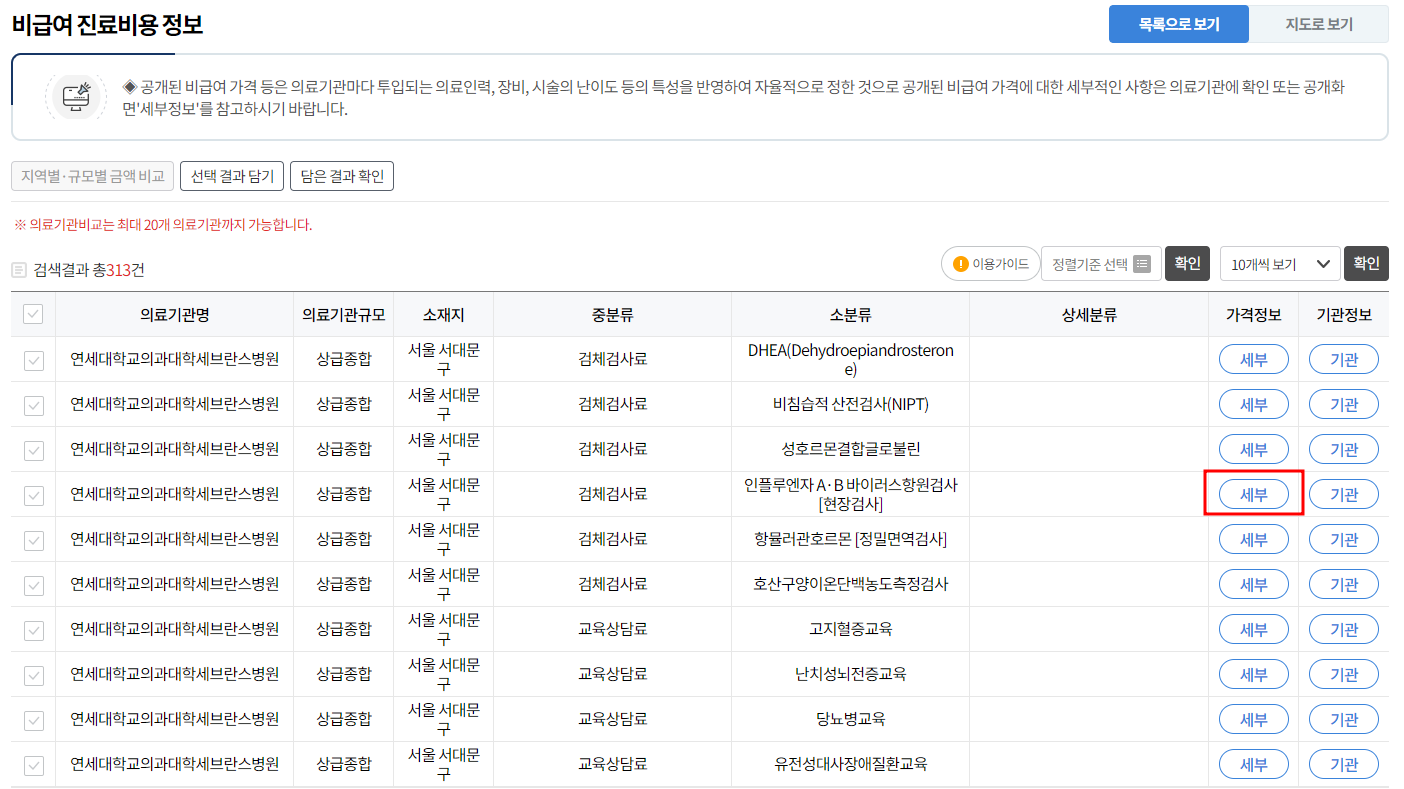Check the row for 성호르몬결합글로불린
The height and width of the screenshot is (789, 1404).
[x=34, y=450]
